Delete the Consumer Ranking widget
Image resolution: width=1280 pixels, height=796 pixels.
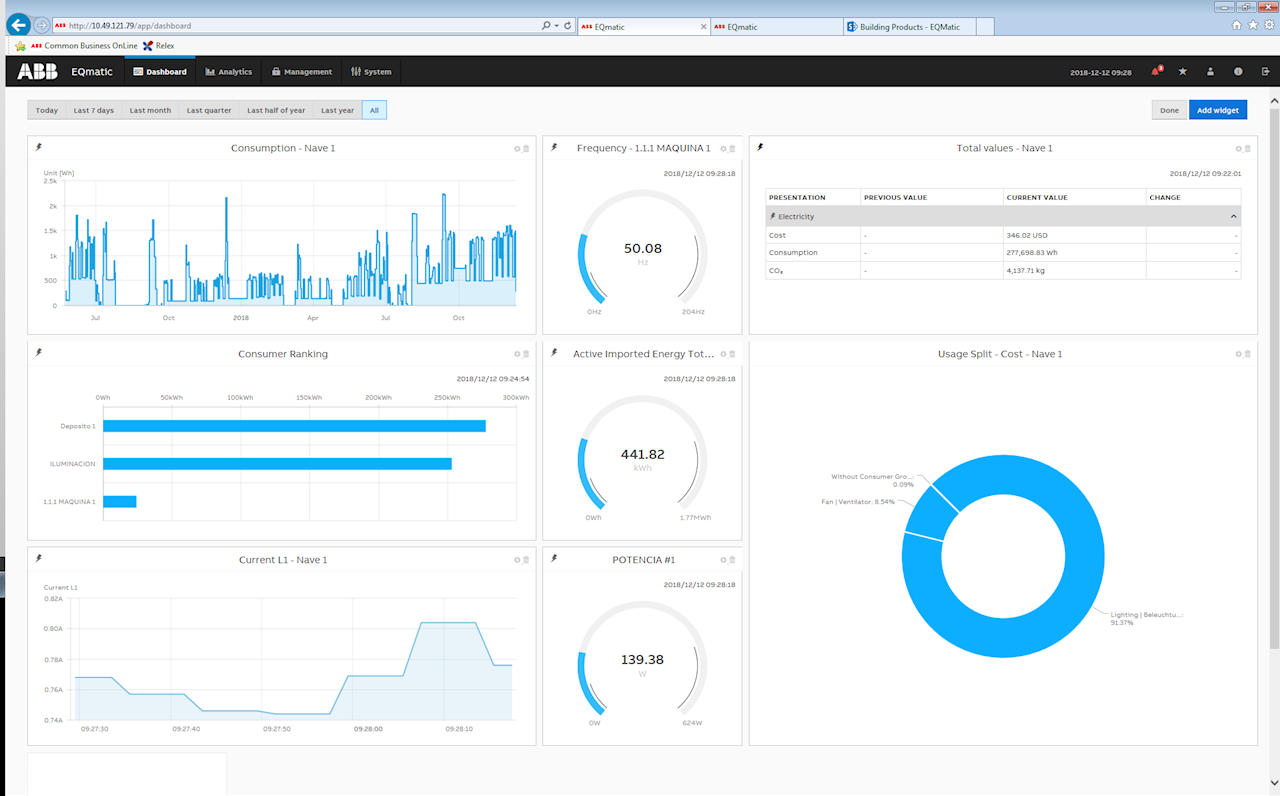(x=526, y=354)
